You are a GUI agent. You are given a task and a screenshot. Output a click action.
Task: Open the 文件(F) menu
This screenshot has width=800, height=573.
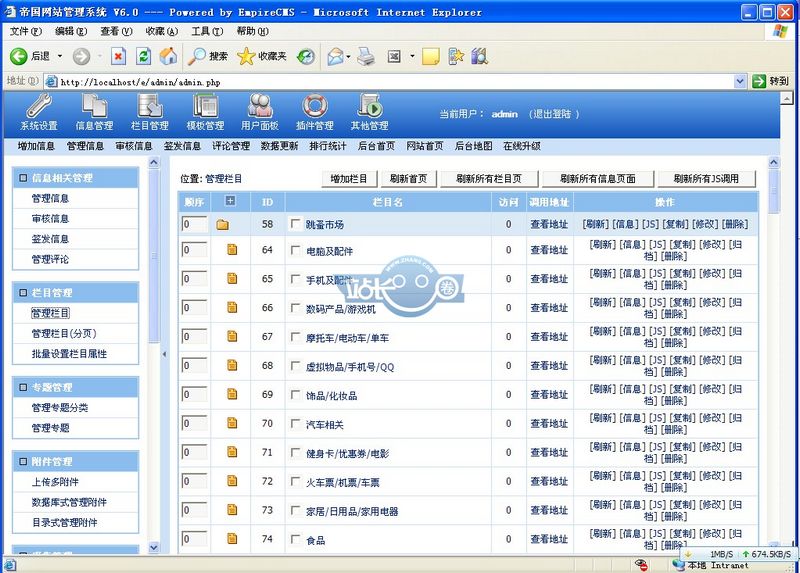[26, 32]
